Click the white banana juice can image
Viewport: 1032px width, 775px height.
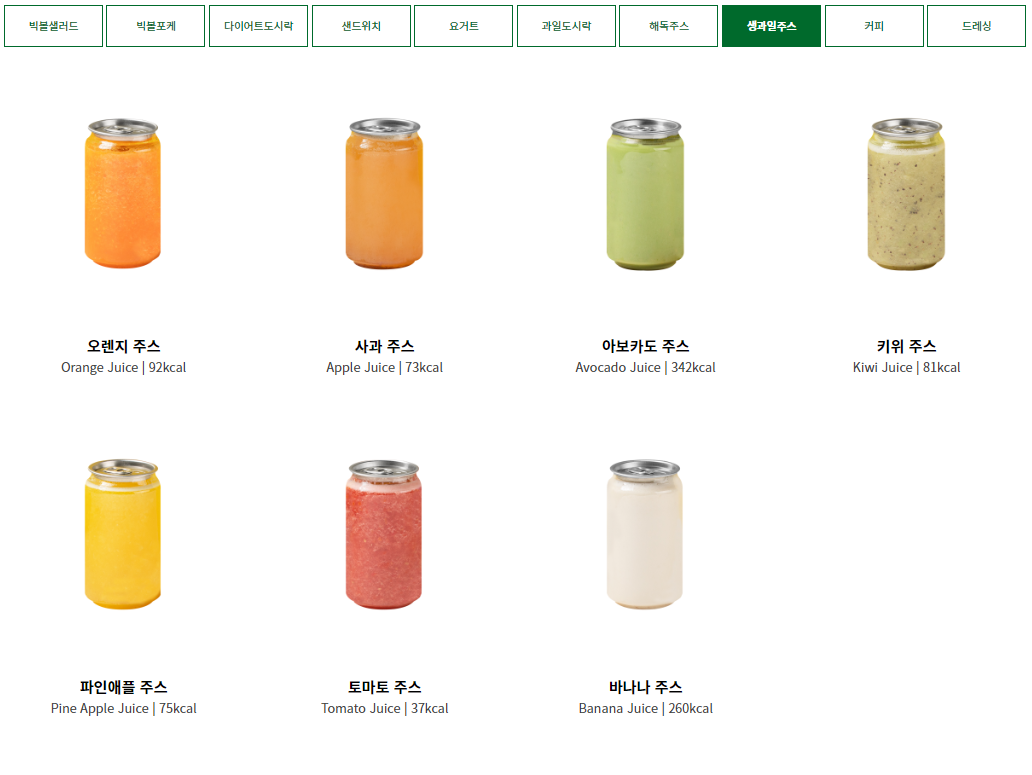coord(645,534)
